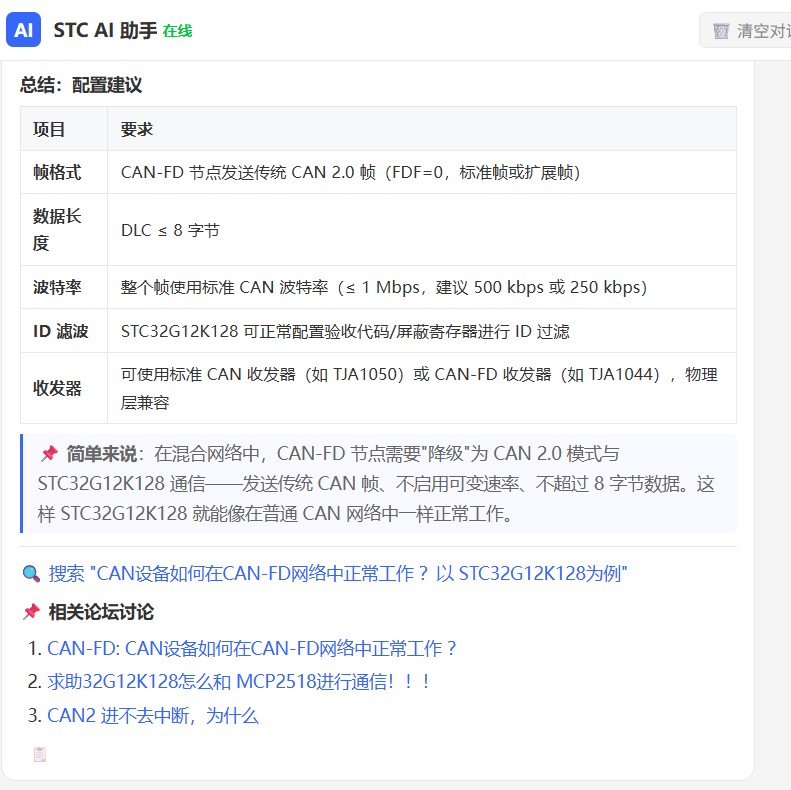
Task: Click the magnifier icon beside search link
Action: 31,574
